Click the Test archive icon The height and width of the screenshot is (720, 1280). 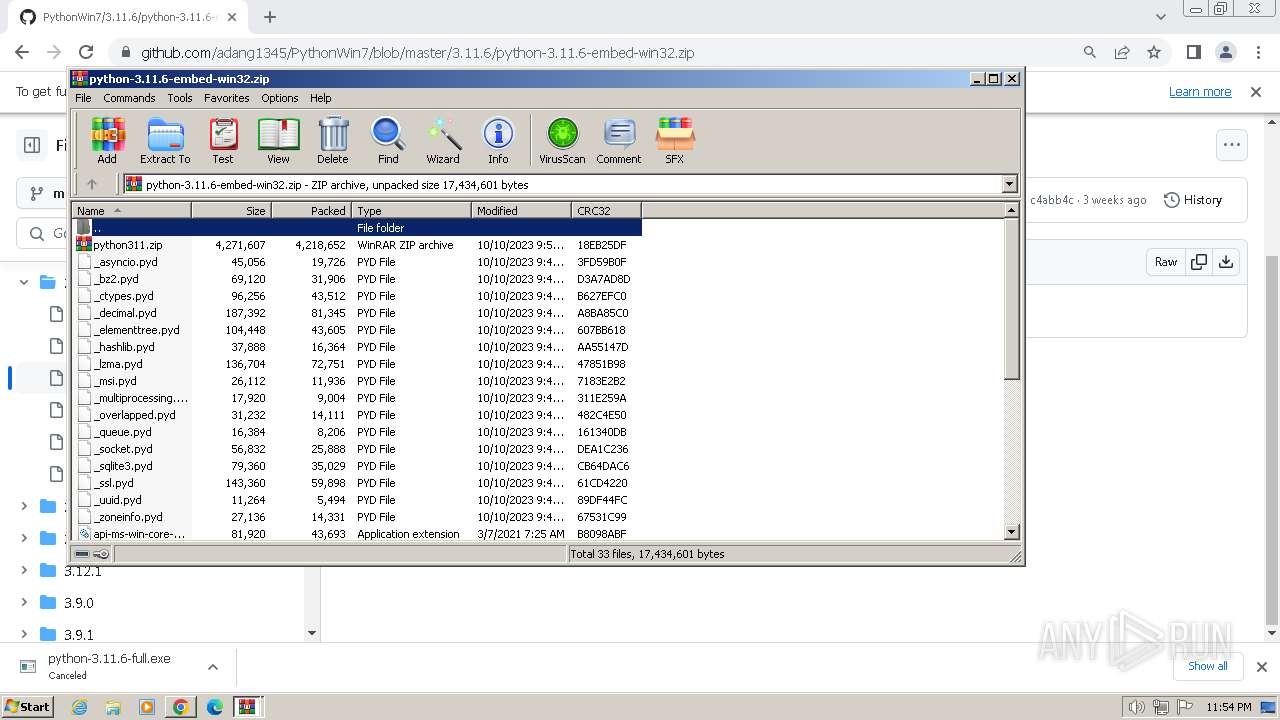tap(223, 141)
